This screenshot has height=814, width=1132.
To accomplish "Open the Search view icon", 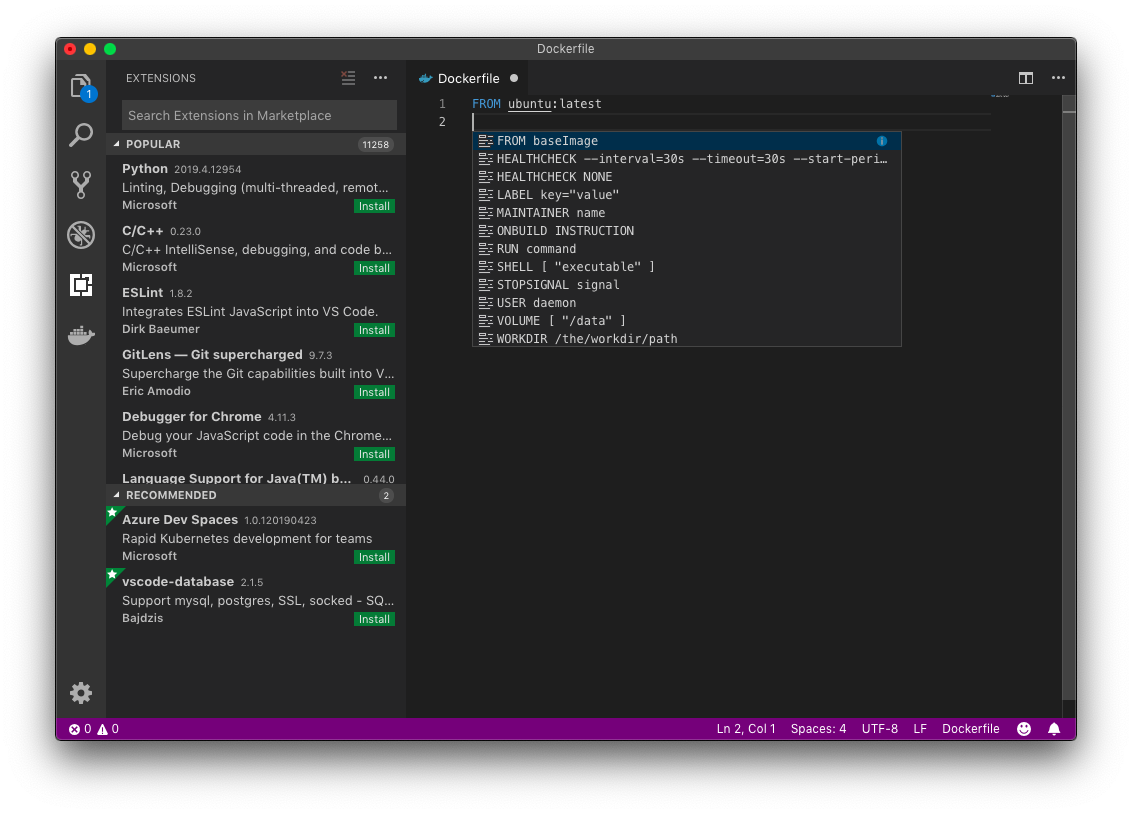I will pyautogui.click(x=81, y=135).
